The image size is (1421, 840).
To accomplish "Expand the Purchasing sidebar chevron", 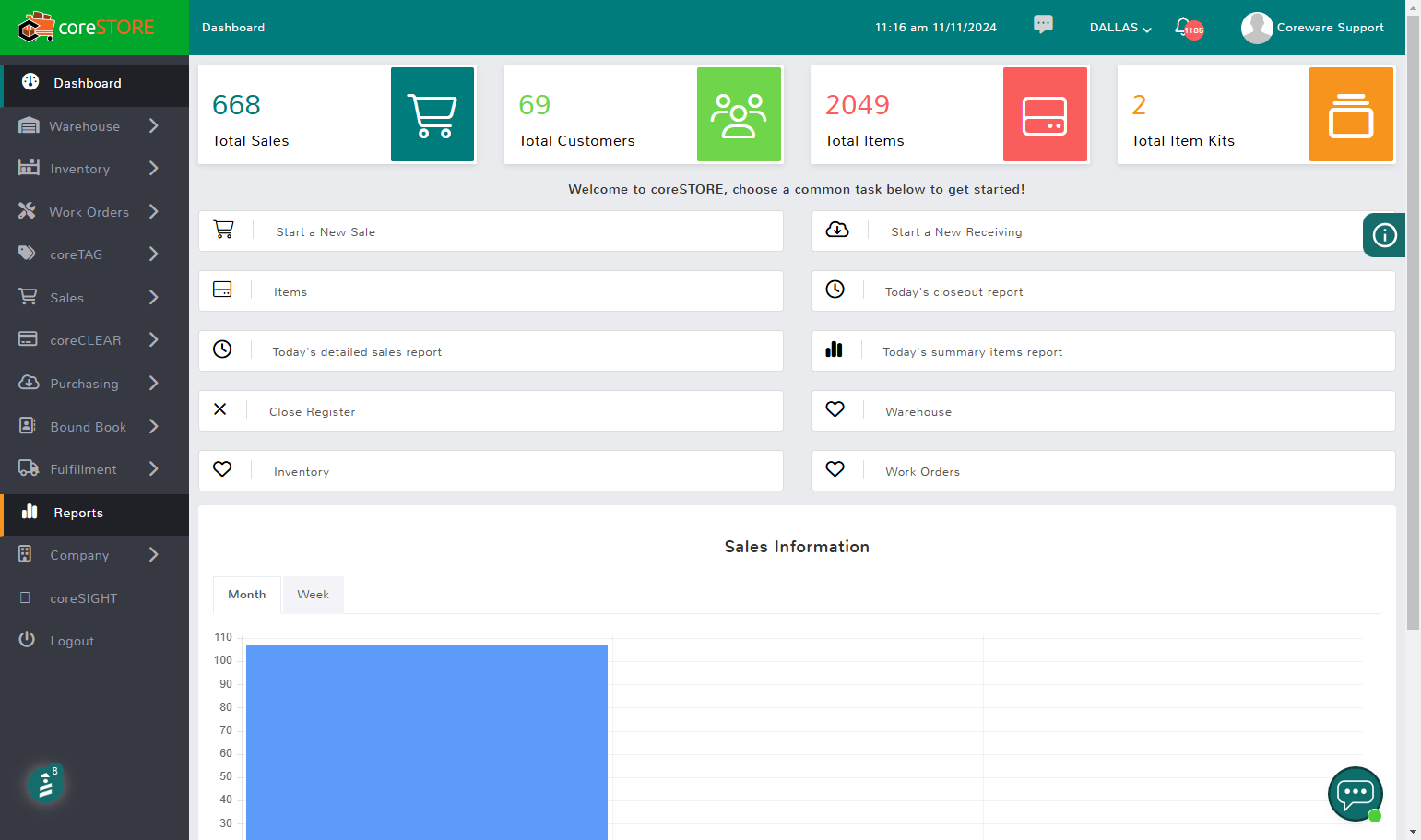I will (x=153, y=383).
